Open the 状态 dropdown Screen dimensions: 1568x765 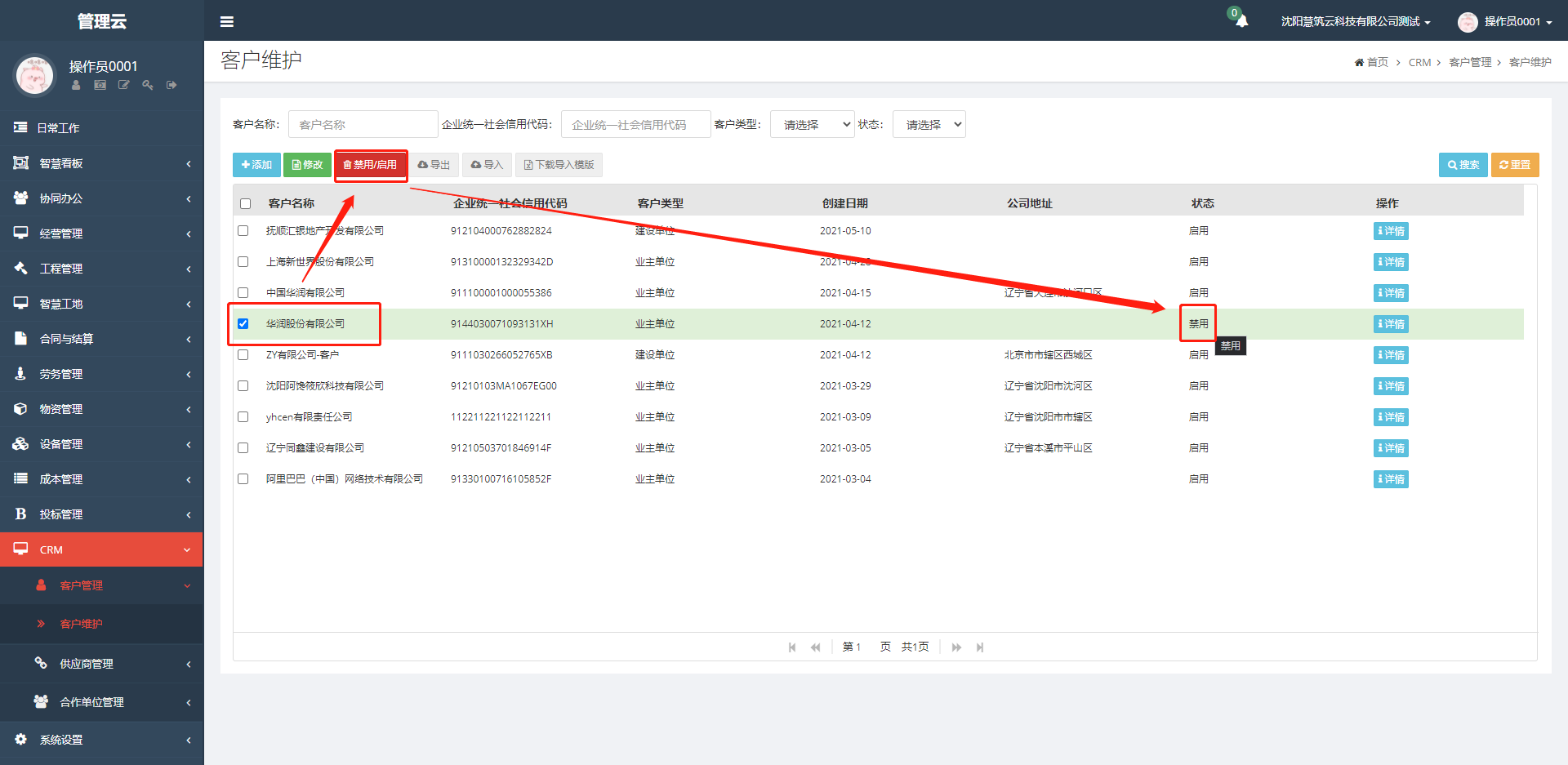pyautogui.click(x=929, y=124)
